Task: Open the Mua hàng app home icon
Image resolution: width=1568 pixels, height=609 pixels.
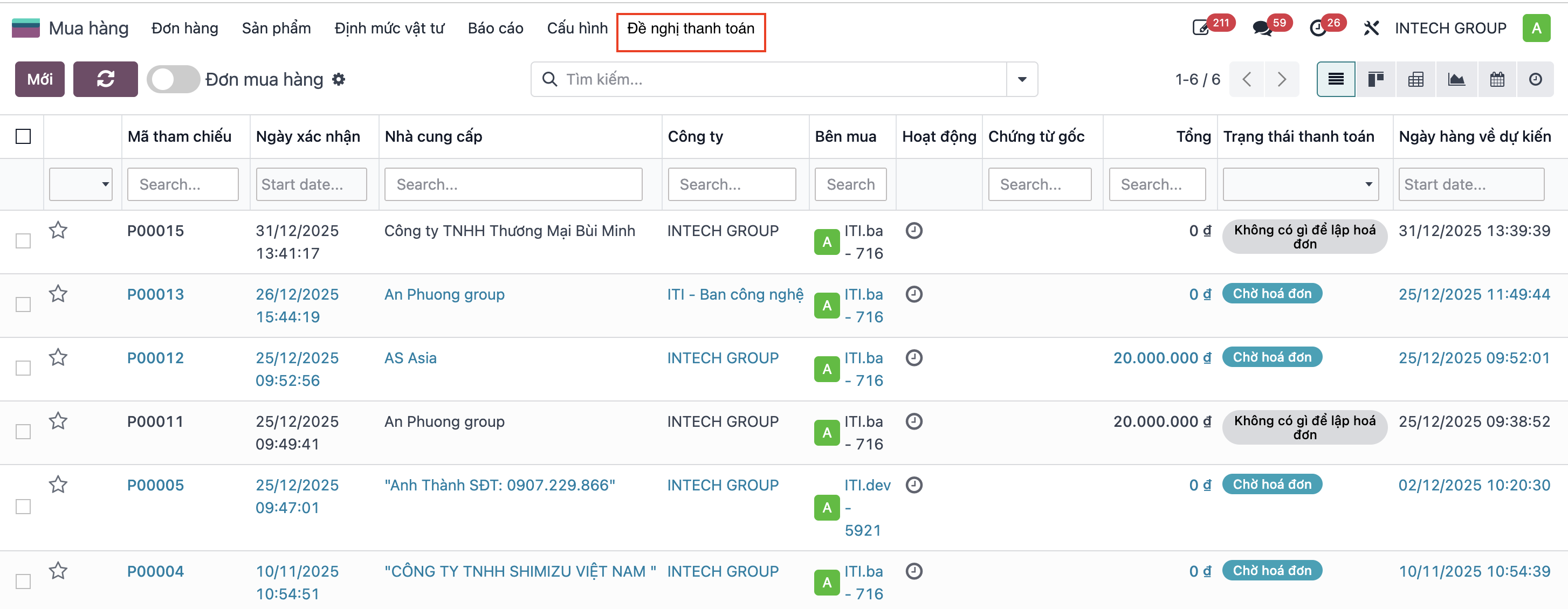Action: pyautogui.click(x=25, y=28)
